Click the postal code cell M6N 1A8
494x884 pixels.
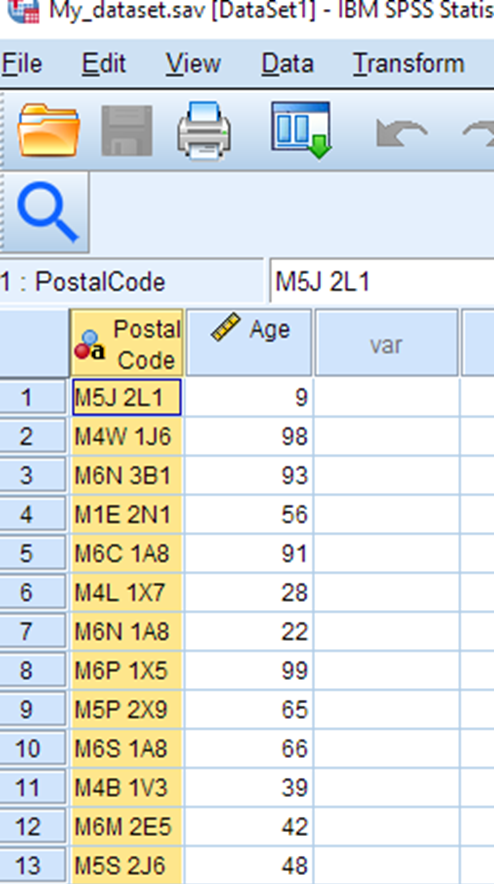click(x=127, y=631)
